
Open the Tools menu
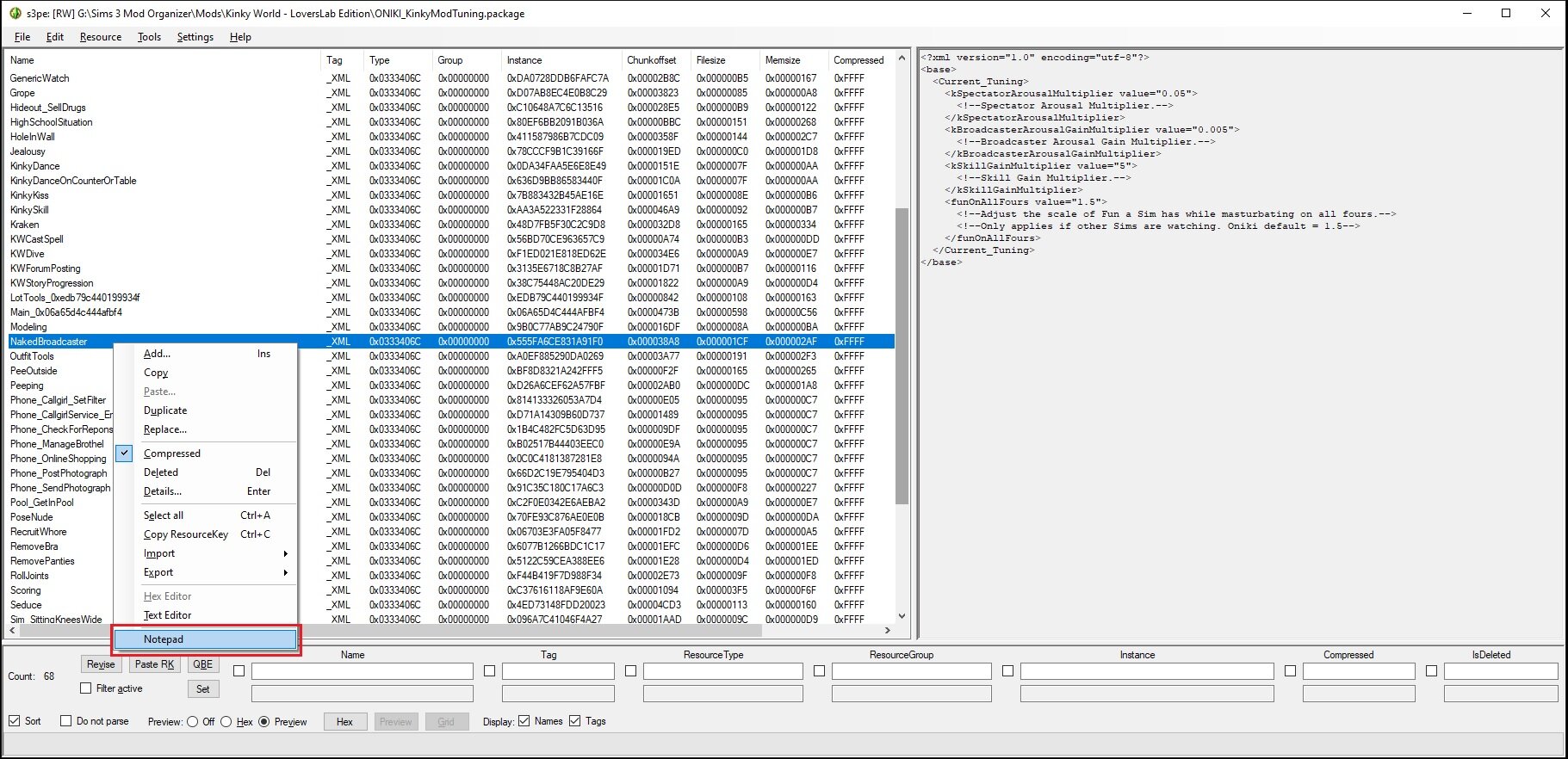point(149,37)
